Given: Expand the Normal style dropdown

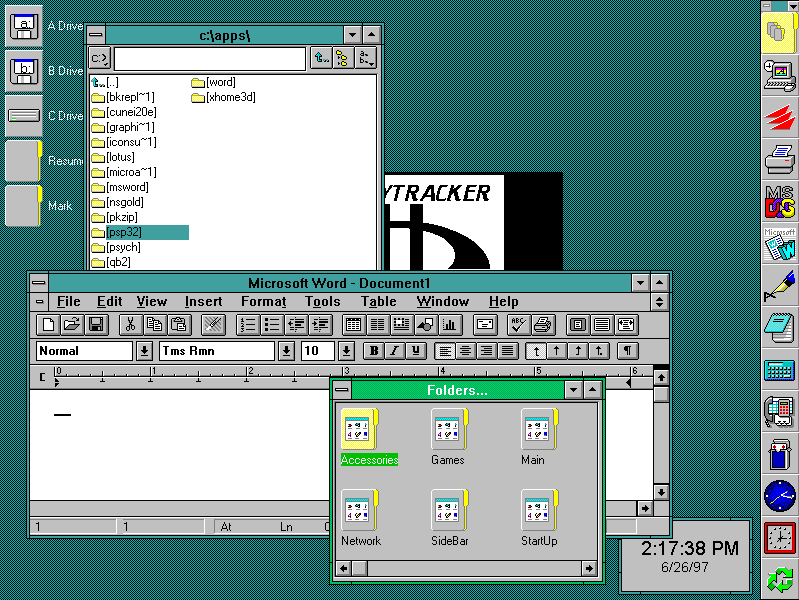Looking at the screenshot, I should (144, 351).
